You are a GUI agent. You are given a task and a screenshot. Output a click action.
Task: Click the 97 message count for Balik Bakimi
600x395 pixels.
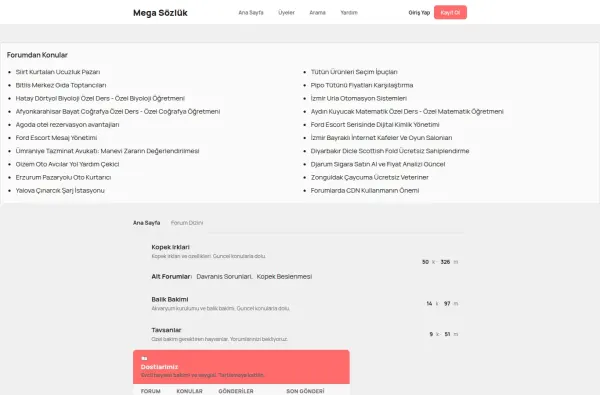[447, 304]
